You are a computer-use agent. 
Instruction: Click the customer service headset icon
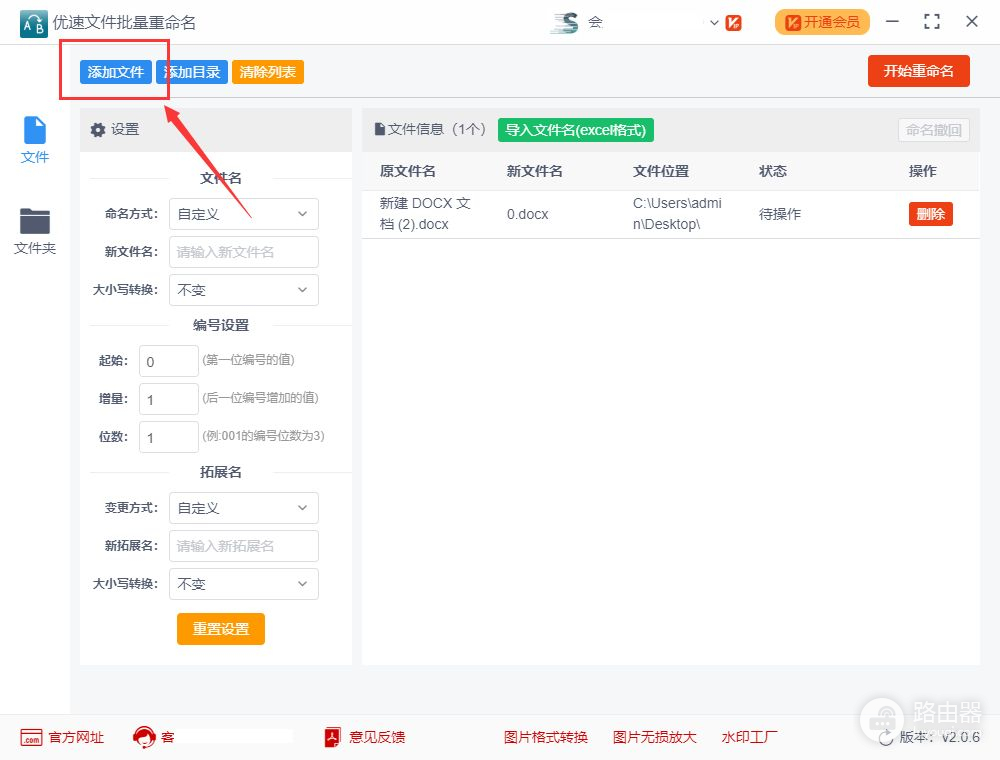144,737
